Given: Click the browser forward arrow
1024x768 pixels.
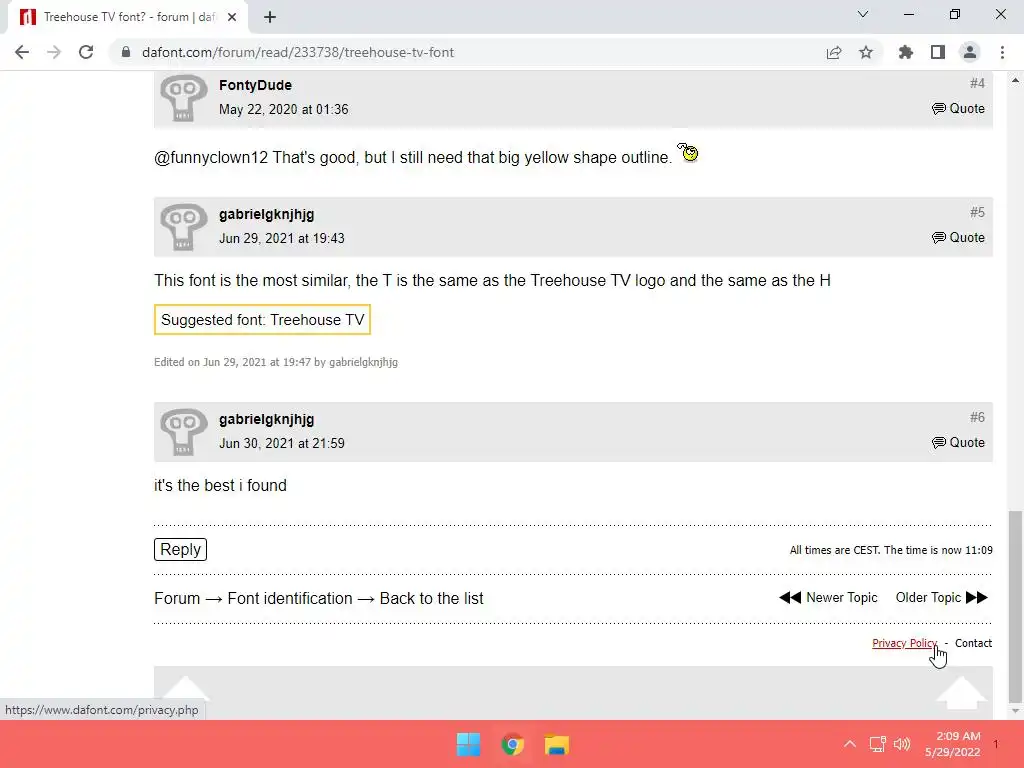Looking at the screenshot, I should pos(54,52).
